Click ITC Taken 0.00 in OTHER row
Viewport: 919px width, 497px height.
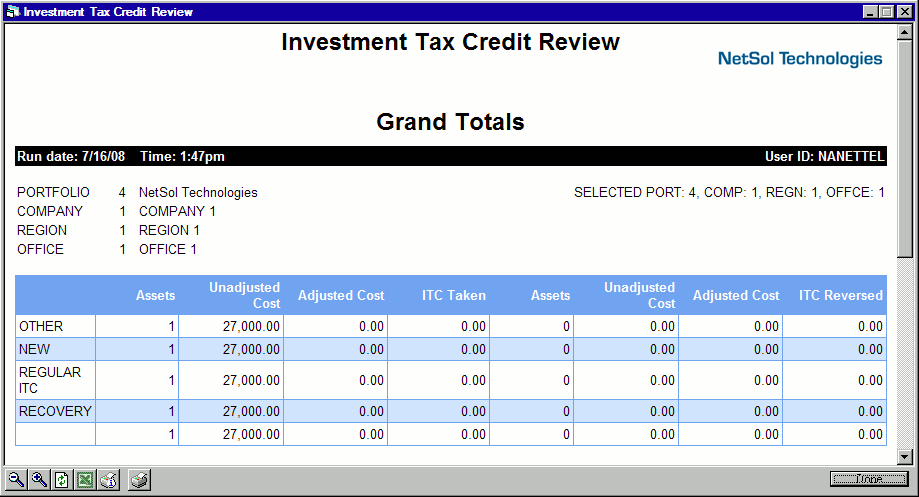[473, 326]
